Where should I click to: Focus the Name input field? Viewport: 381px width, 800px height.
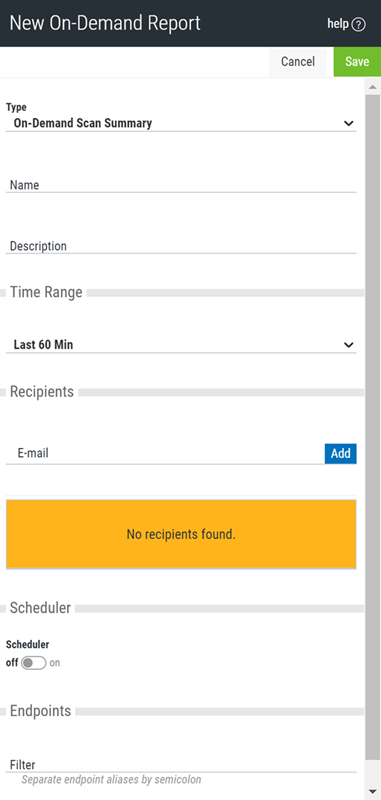coord(181,185)
